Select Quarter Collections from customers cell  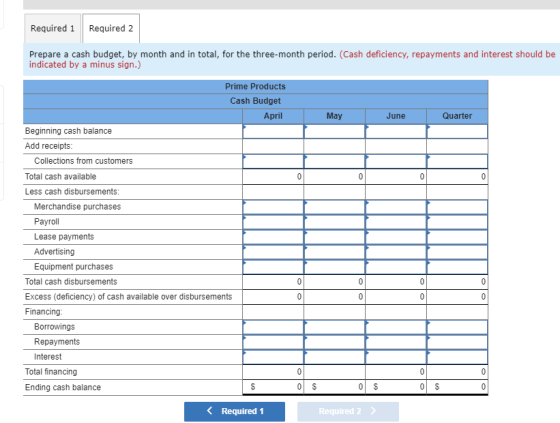(458, 161)
